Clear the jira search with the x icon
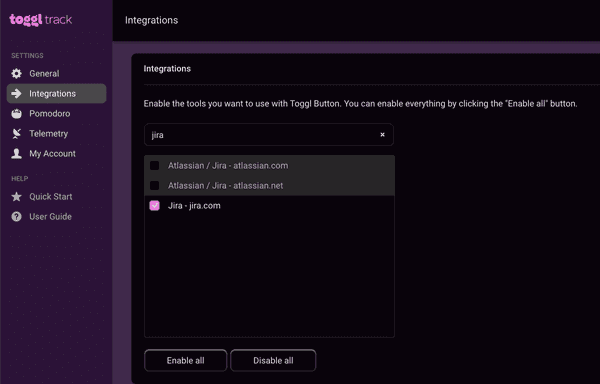Screen dimensions: 600x384 tap(382, 135)
